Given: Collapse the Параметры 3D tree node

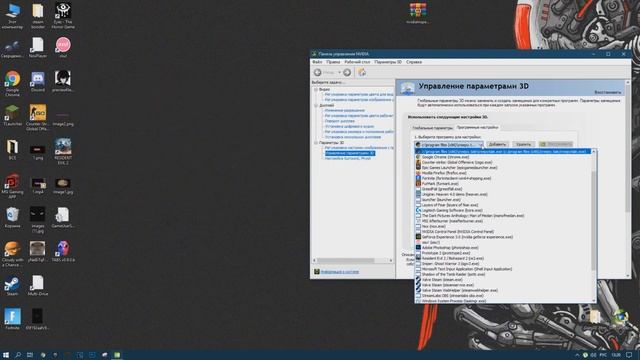Looking at the screenshot, I should click(x=316, y=143).
